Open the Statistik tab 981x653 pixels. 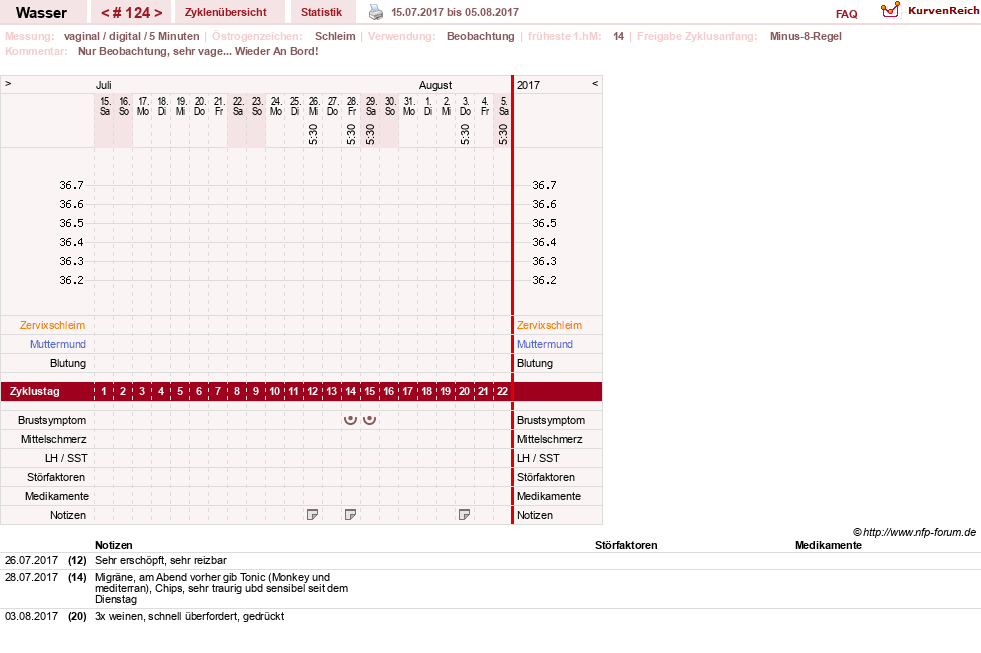pos(322,12)
